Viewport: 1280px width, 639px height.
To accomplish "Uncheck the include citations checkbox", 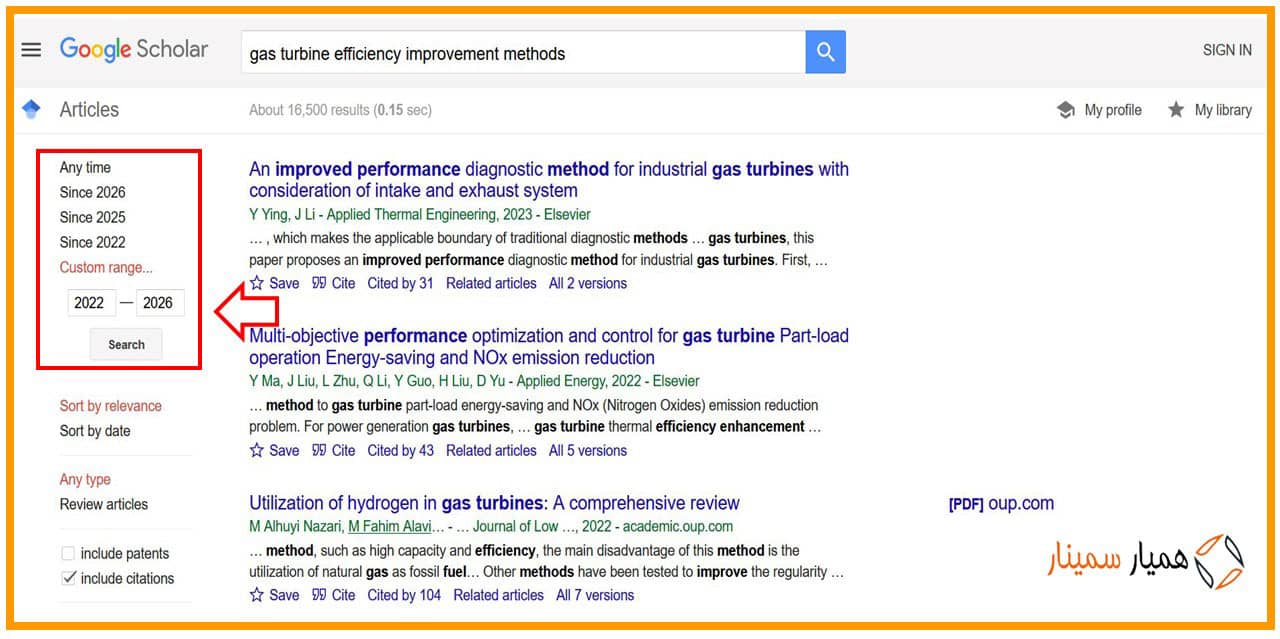I will pos(68,578).
